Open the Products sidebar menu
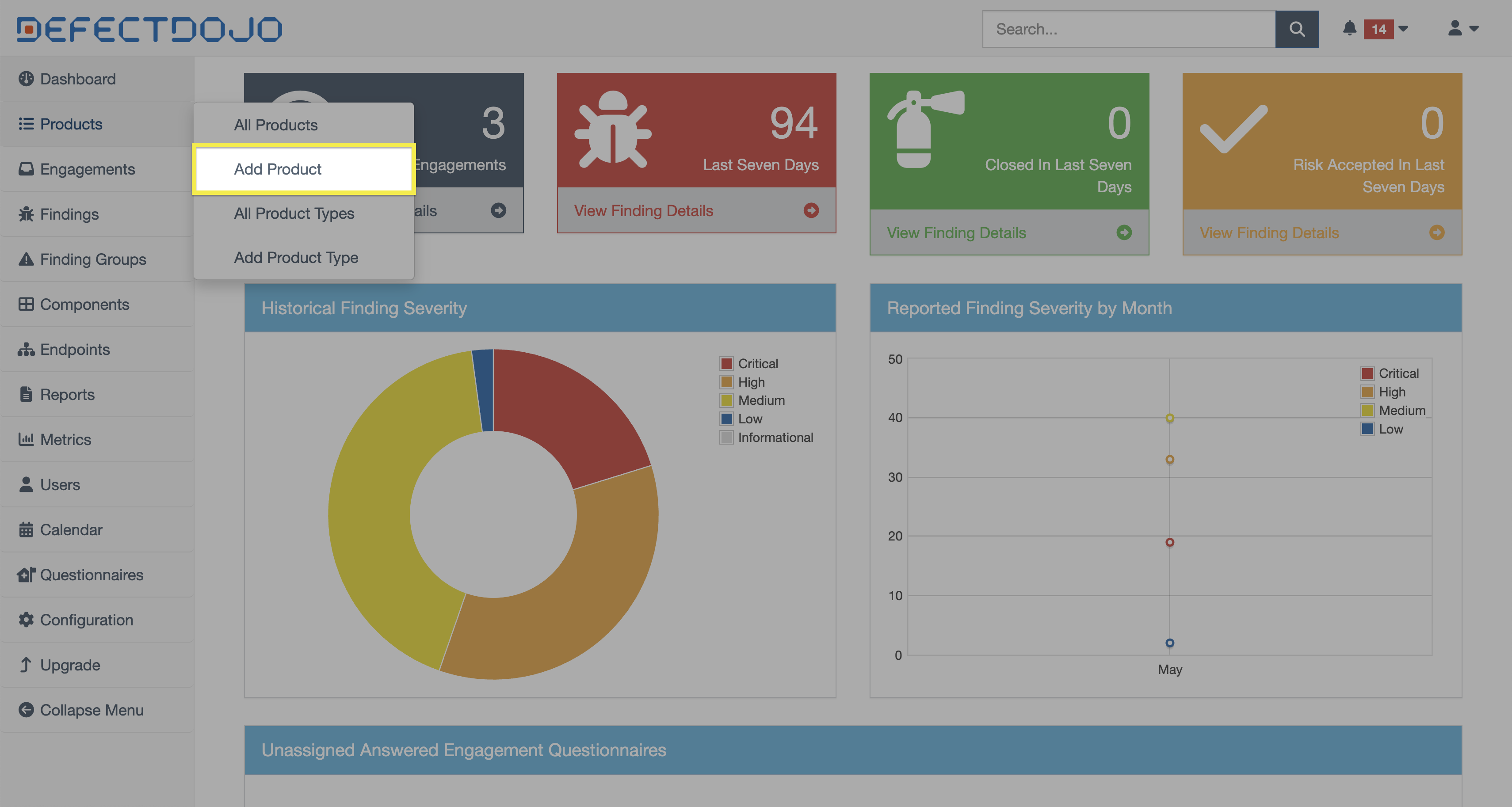The image size is (1512, 807). click(x=97, y=124)
